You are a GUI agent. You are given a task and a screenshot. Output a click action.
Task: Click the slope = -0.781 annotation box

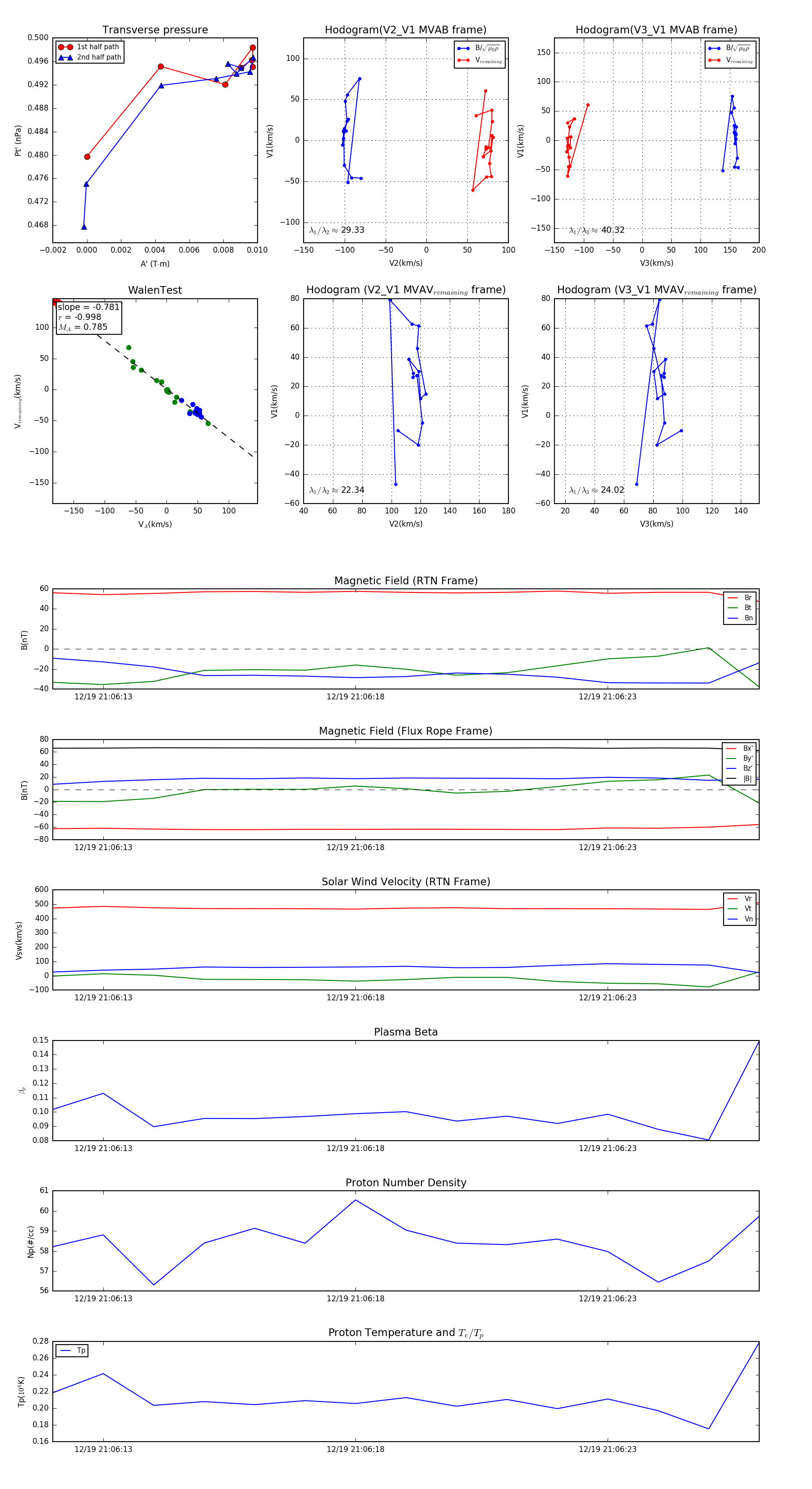coord(88,317)
